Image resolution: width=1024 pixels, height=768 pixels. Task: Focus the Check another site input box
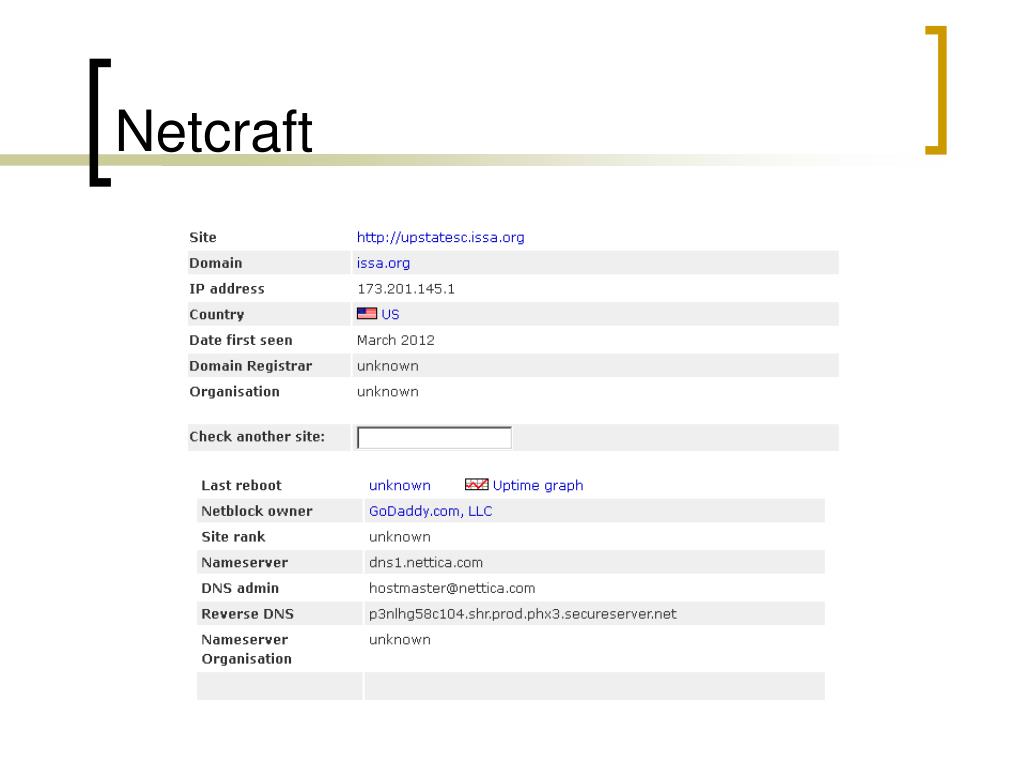pos(434,438)
